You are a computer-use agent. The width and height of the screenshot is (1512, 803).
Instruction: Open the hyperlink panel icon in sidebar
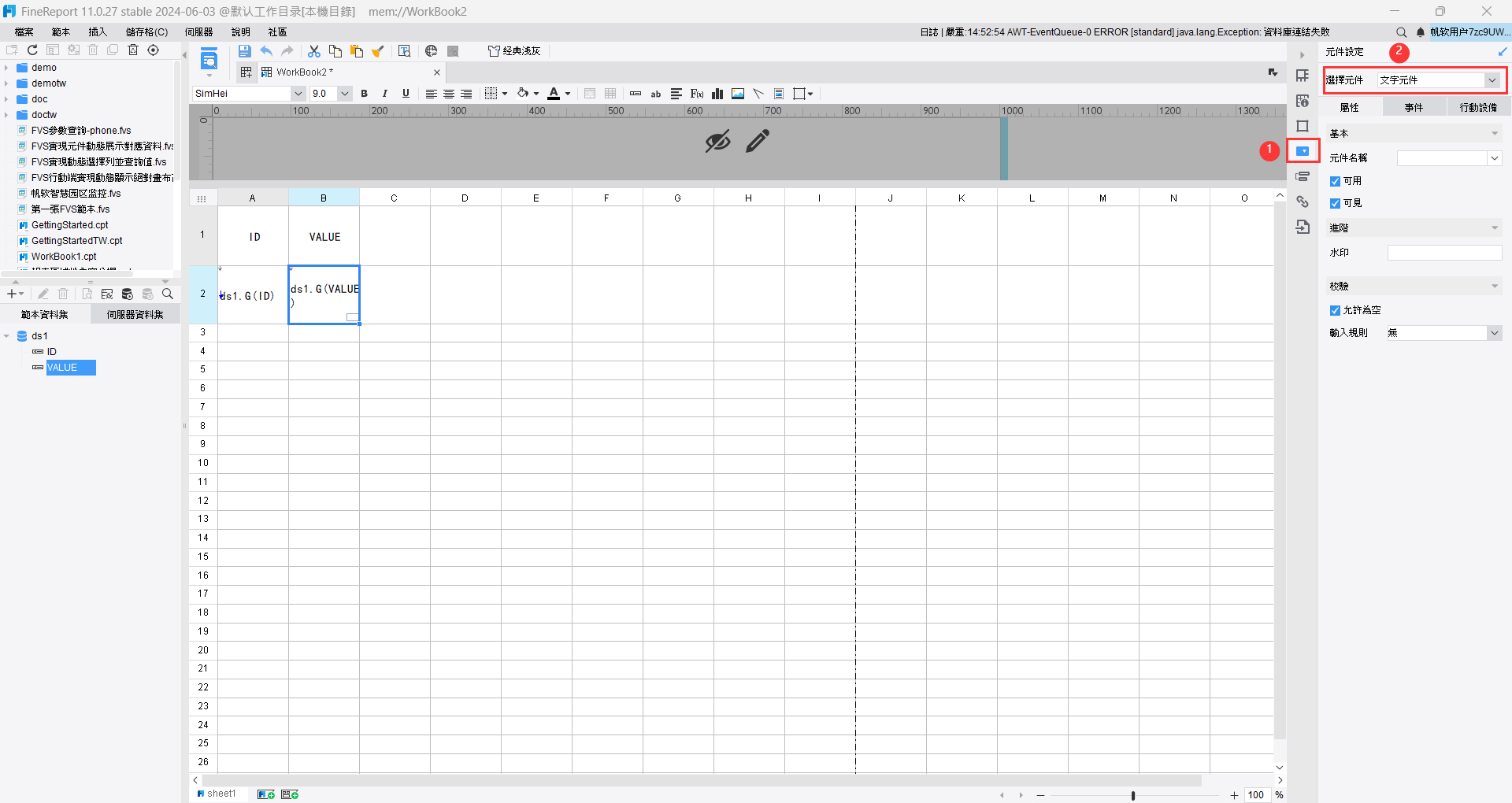pos(1303,202)
